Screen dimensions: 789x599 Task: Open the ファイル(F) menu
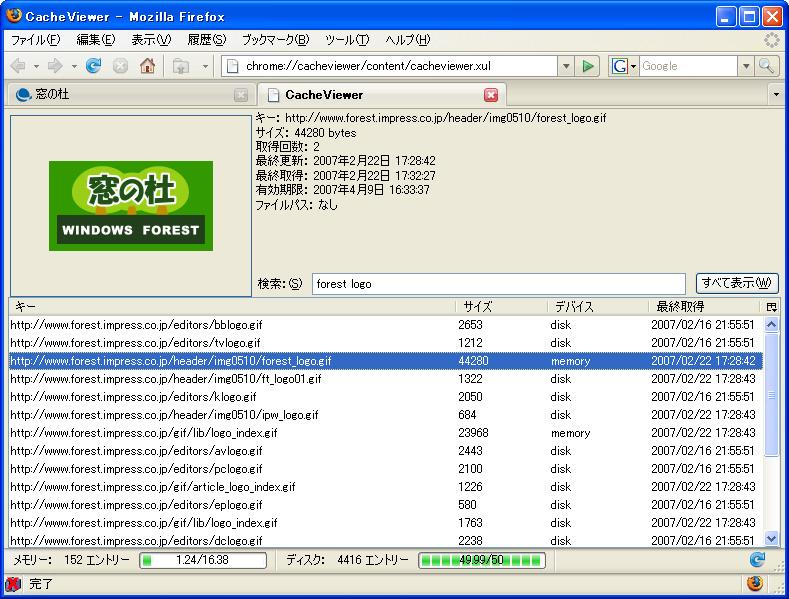click(x=36, y=40)
